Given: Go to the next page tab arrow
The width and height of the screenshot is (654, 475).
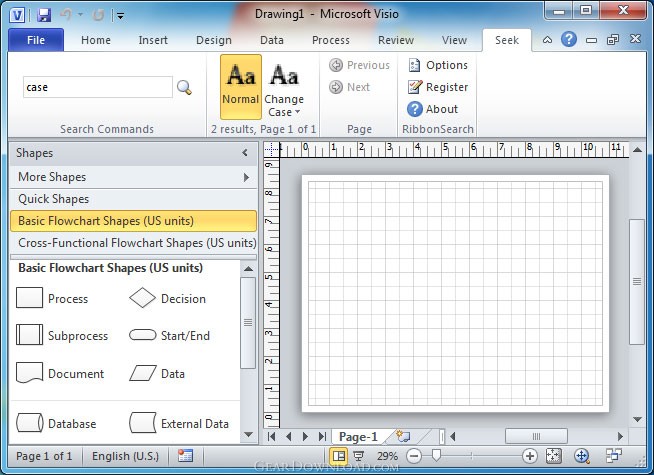Looking at the screenshot, I should (x=305, y=437).
